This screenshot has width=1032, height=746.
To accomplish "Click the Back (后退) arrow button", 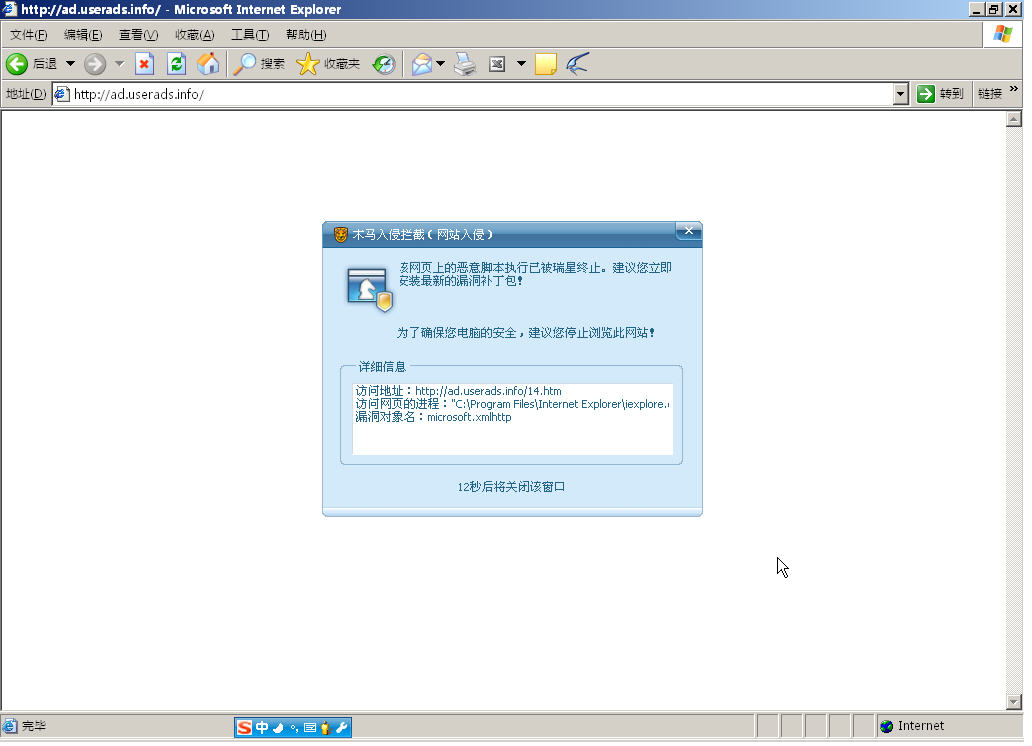I will pyautogui.click(x=17, y=64).
